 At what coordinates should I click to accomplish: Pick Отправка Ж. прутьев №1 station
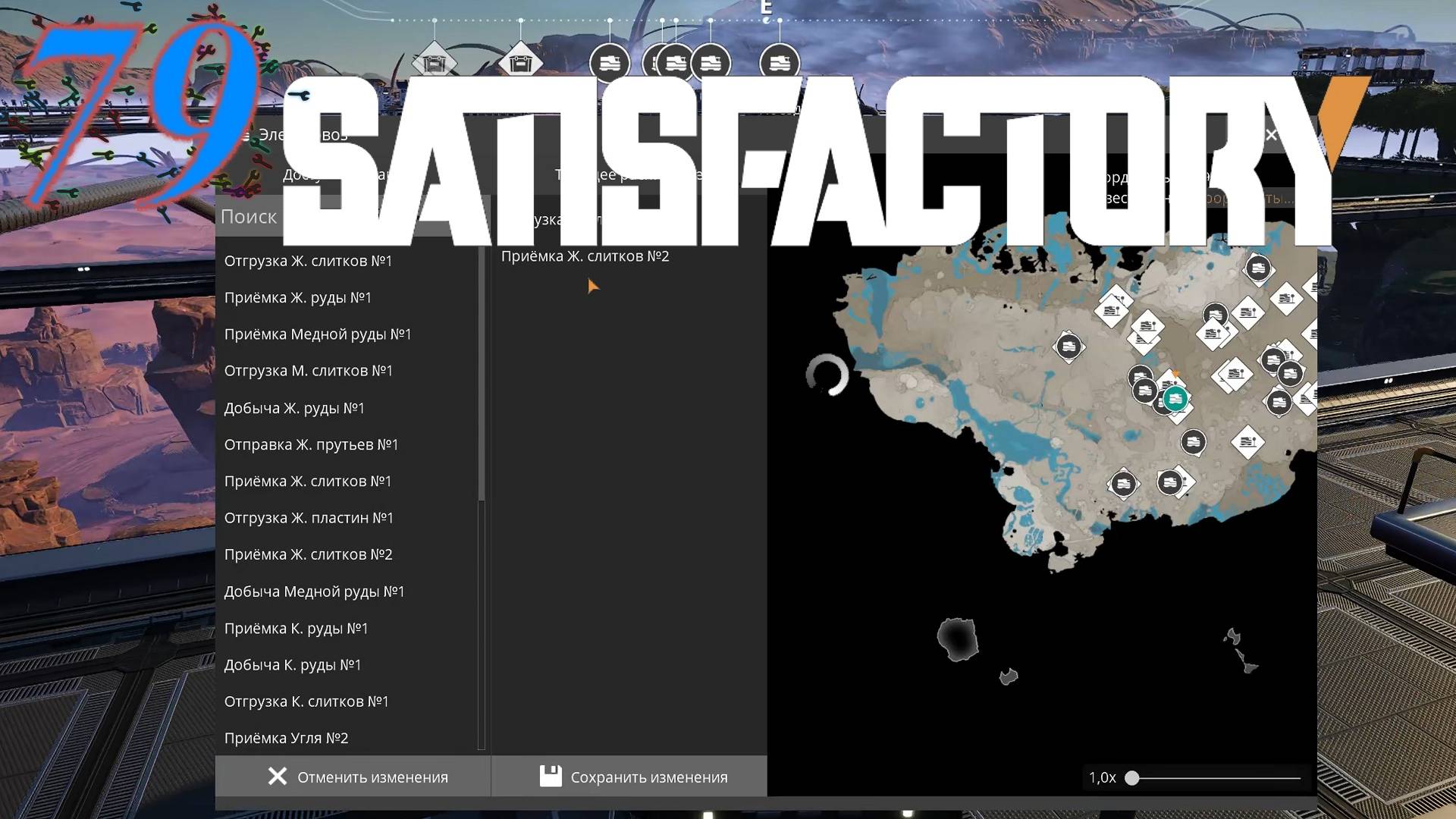[x=311, y=444]
